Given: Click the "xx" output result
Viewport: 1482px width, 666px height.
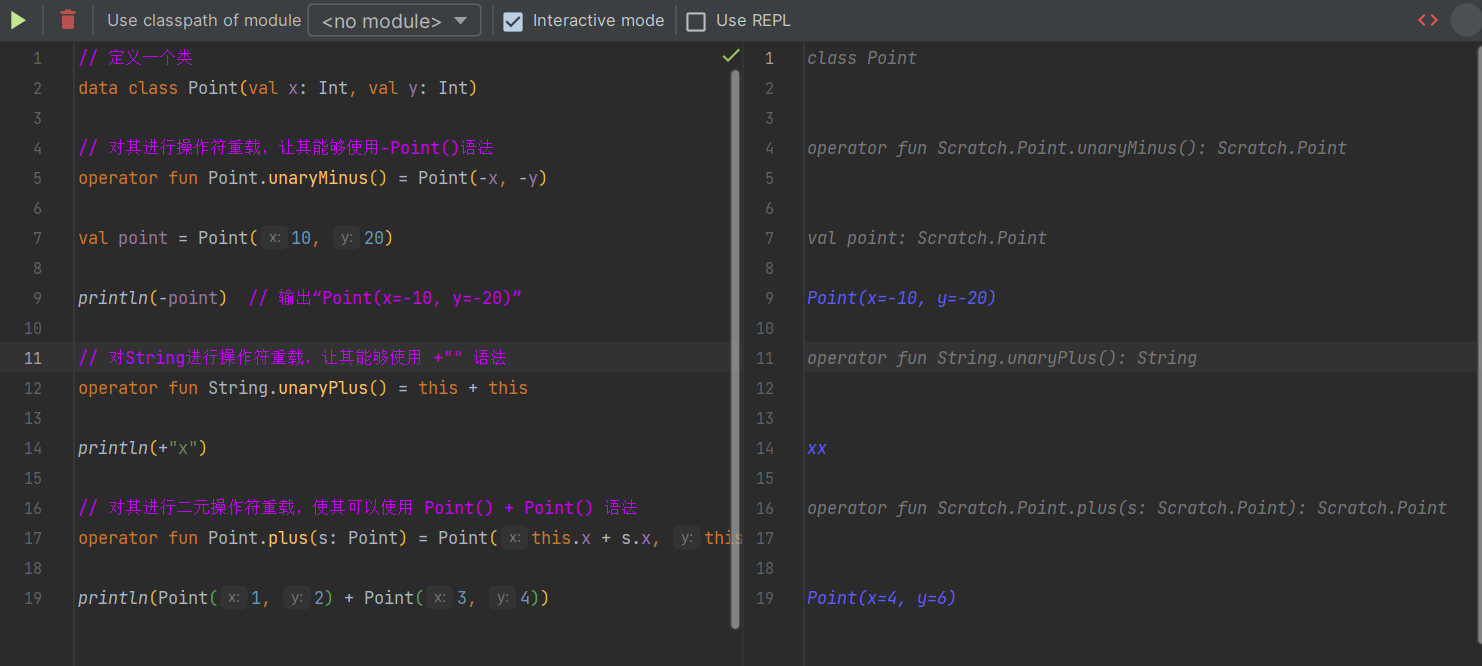Looking at the screenshot, I should coord(817,448).
